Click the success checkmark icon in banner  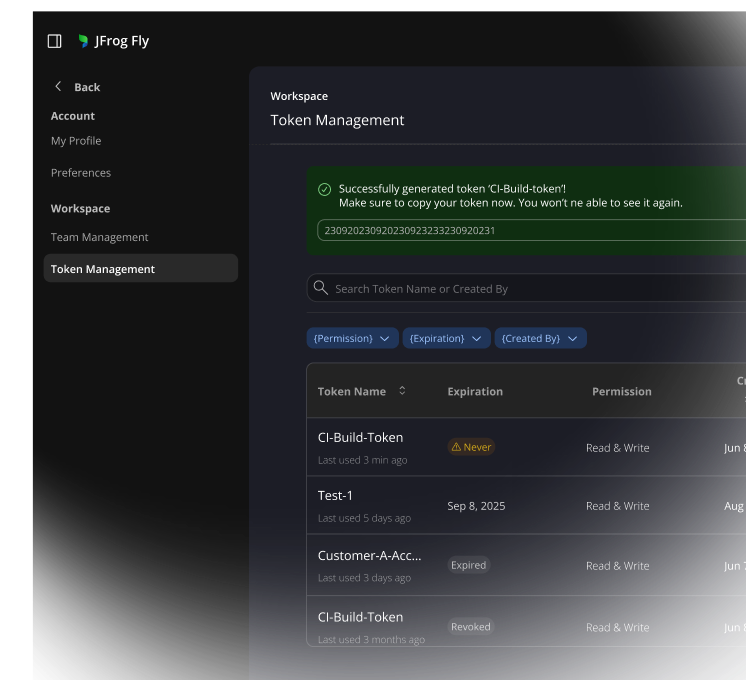tap(324, 189)
